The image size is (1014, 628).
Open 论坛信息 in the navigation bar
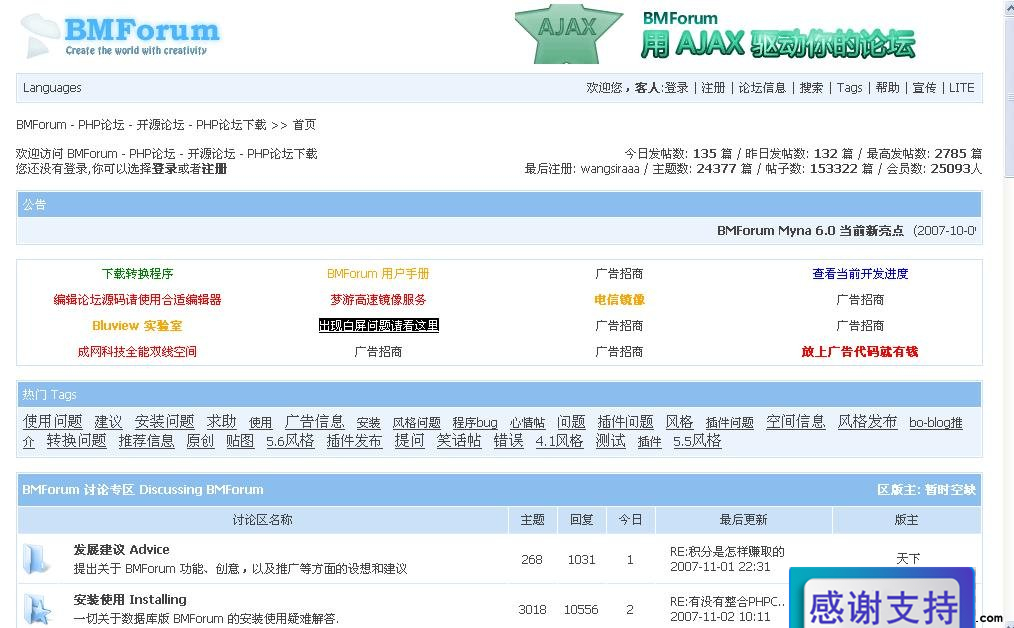click(x=762, y=88)
